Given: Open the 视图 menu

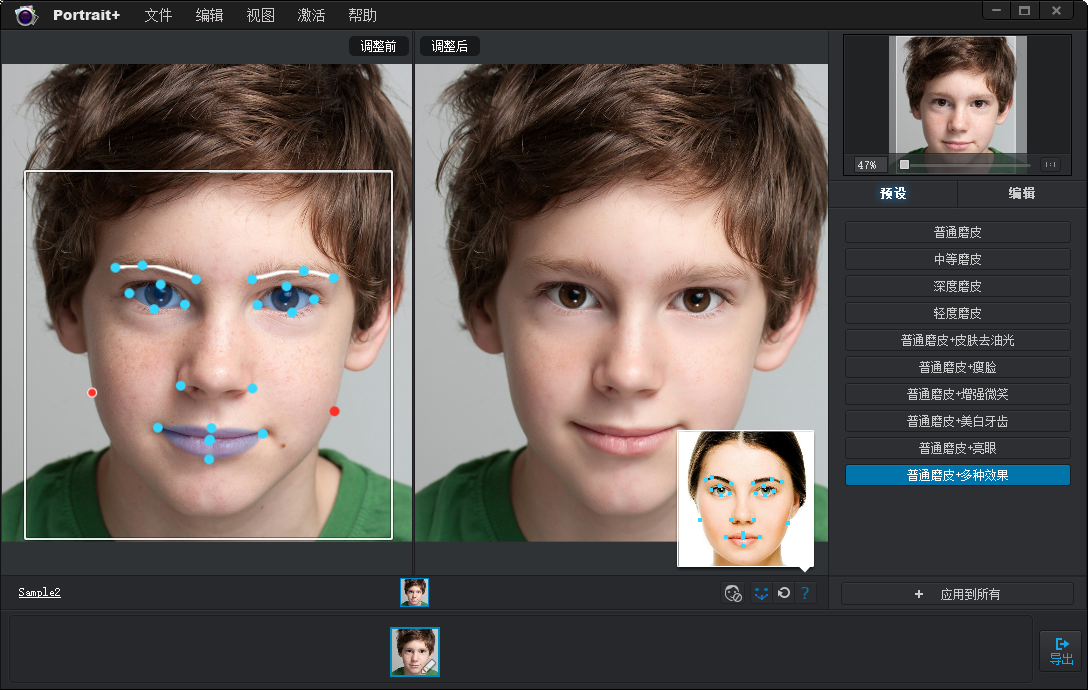Looking at the screenshot, I should click(260, 15).
